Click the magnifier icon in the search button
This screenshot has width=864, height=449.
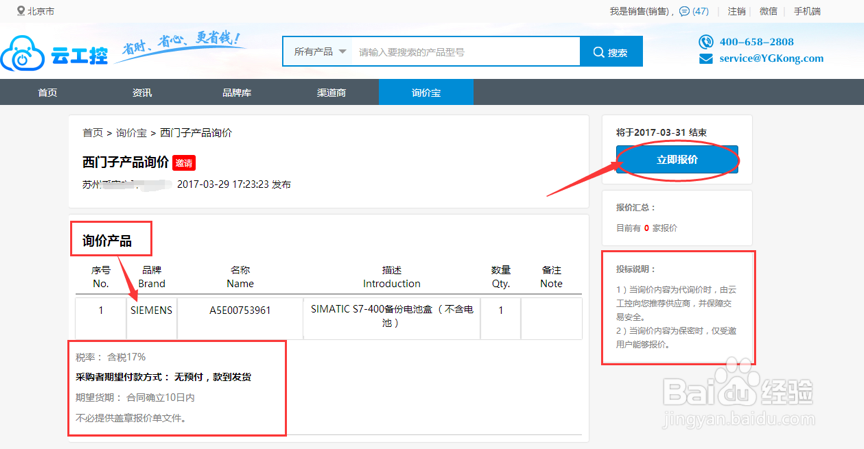point(598,52)
